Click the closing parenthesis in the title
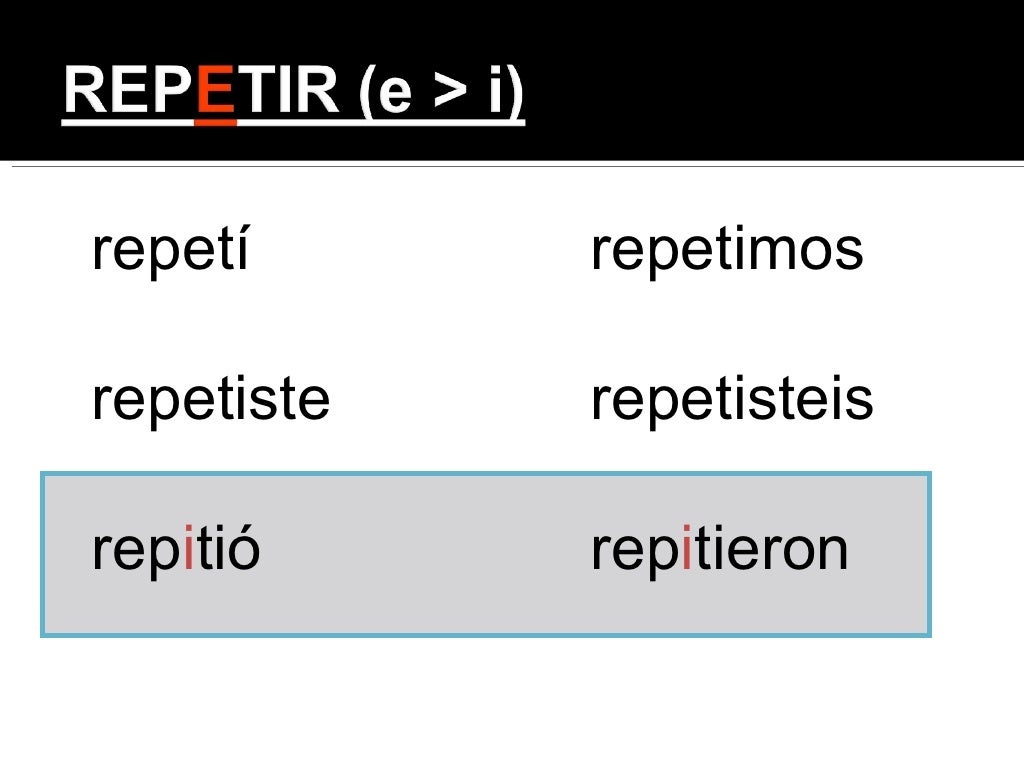This screenshot has height=768, width=1024. coord(514,93)
